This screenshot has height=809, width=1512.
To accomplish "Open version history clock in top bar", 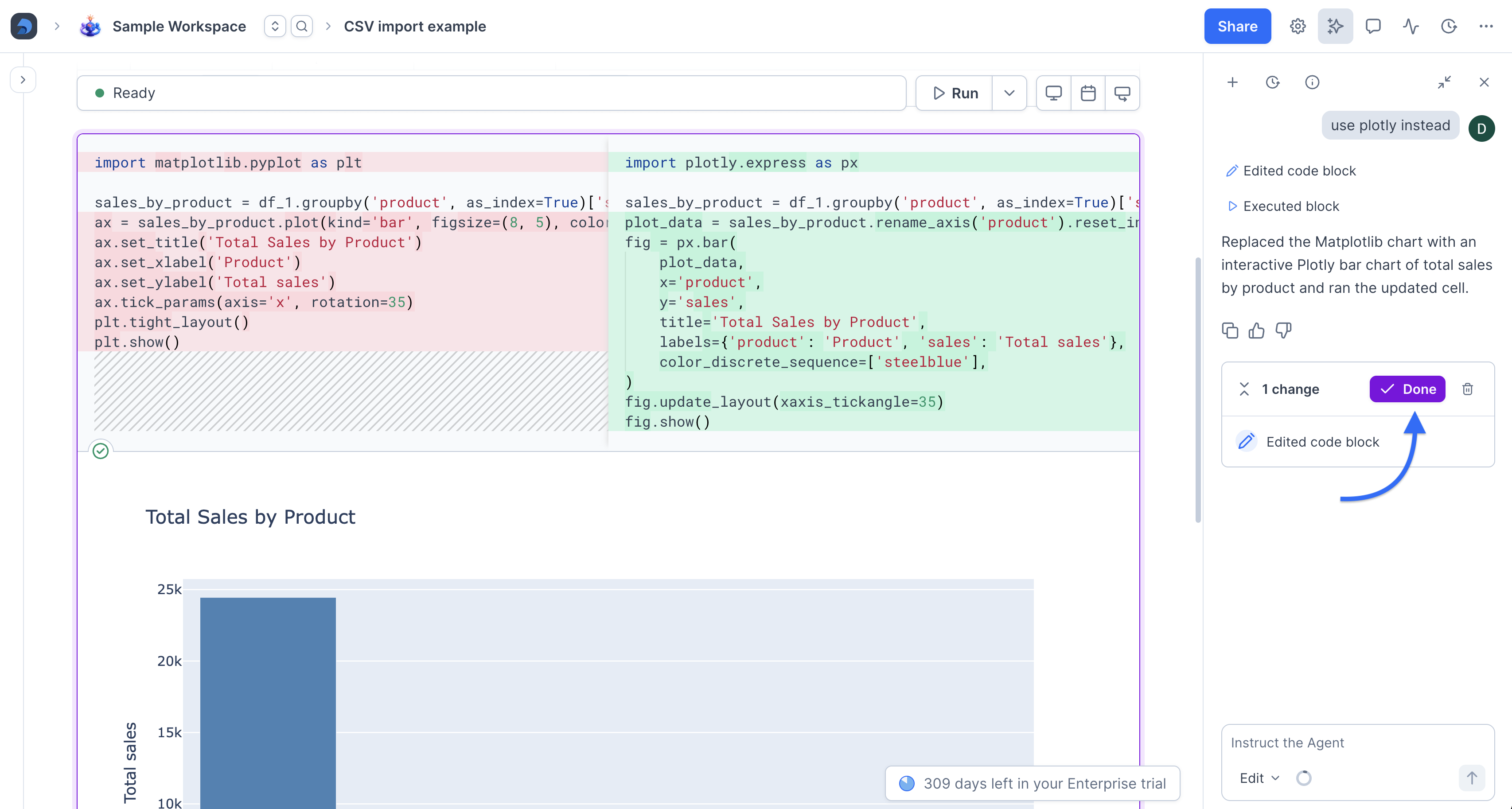I will [1449, 27].
